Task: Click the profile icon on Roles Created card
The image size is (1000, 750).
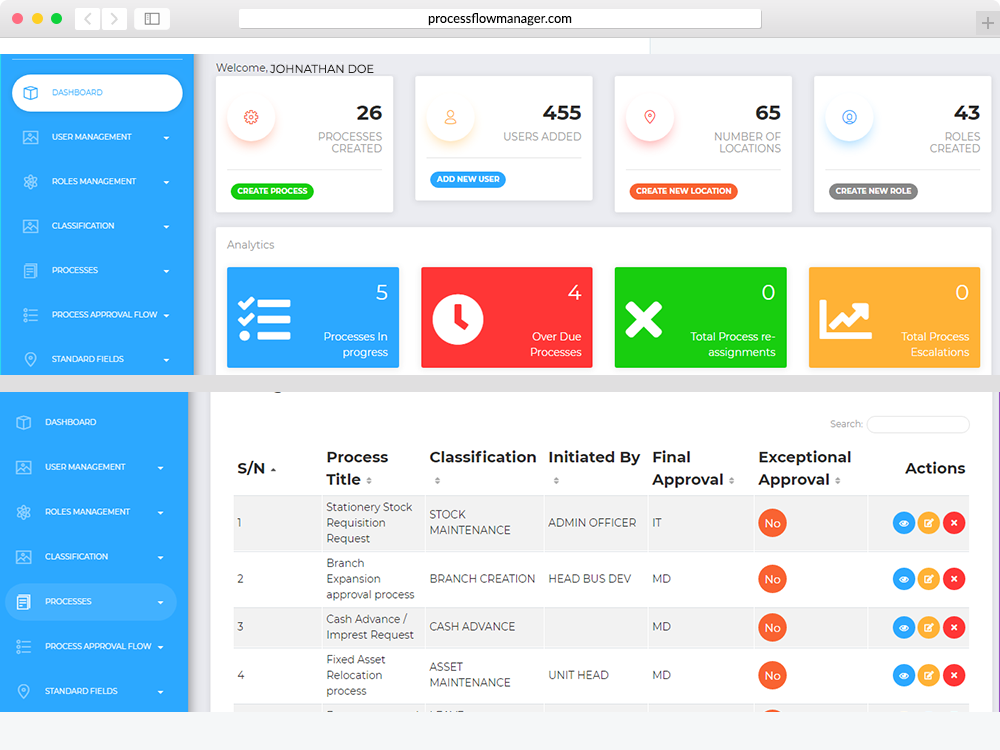Action: point(849,117)
